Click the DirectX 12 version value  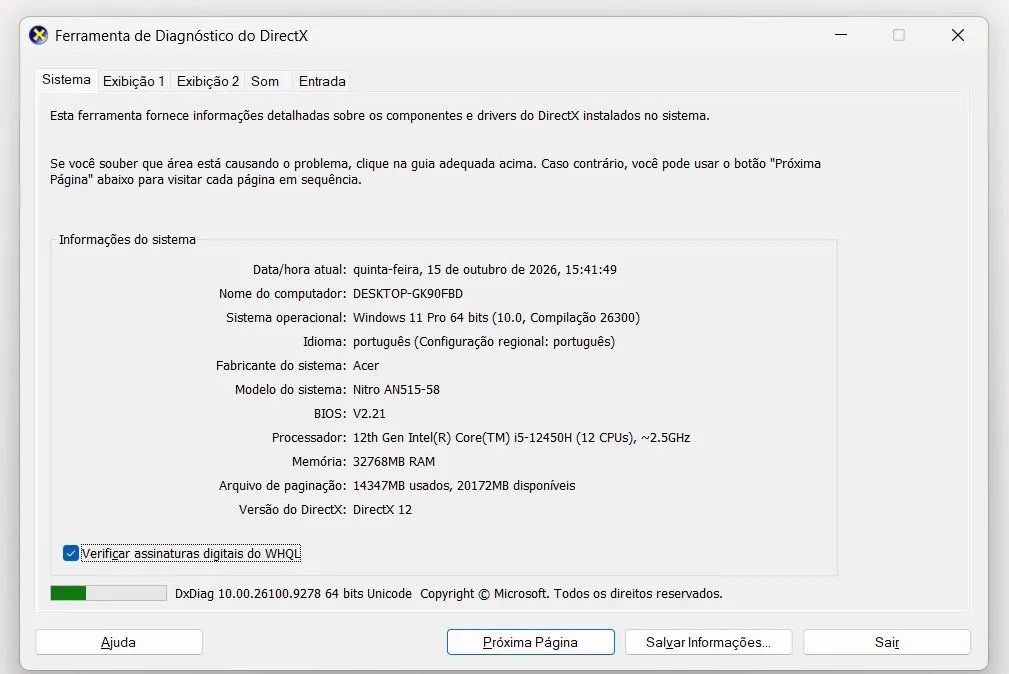[382, 509]
